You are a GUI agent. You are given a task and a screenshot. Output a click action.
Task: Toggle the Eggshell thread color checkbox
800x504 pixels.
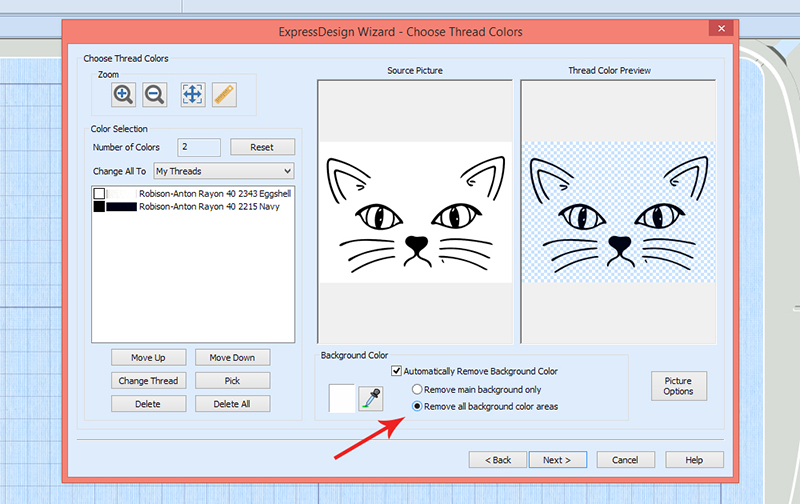click(x=99, y=193)
